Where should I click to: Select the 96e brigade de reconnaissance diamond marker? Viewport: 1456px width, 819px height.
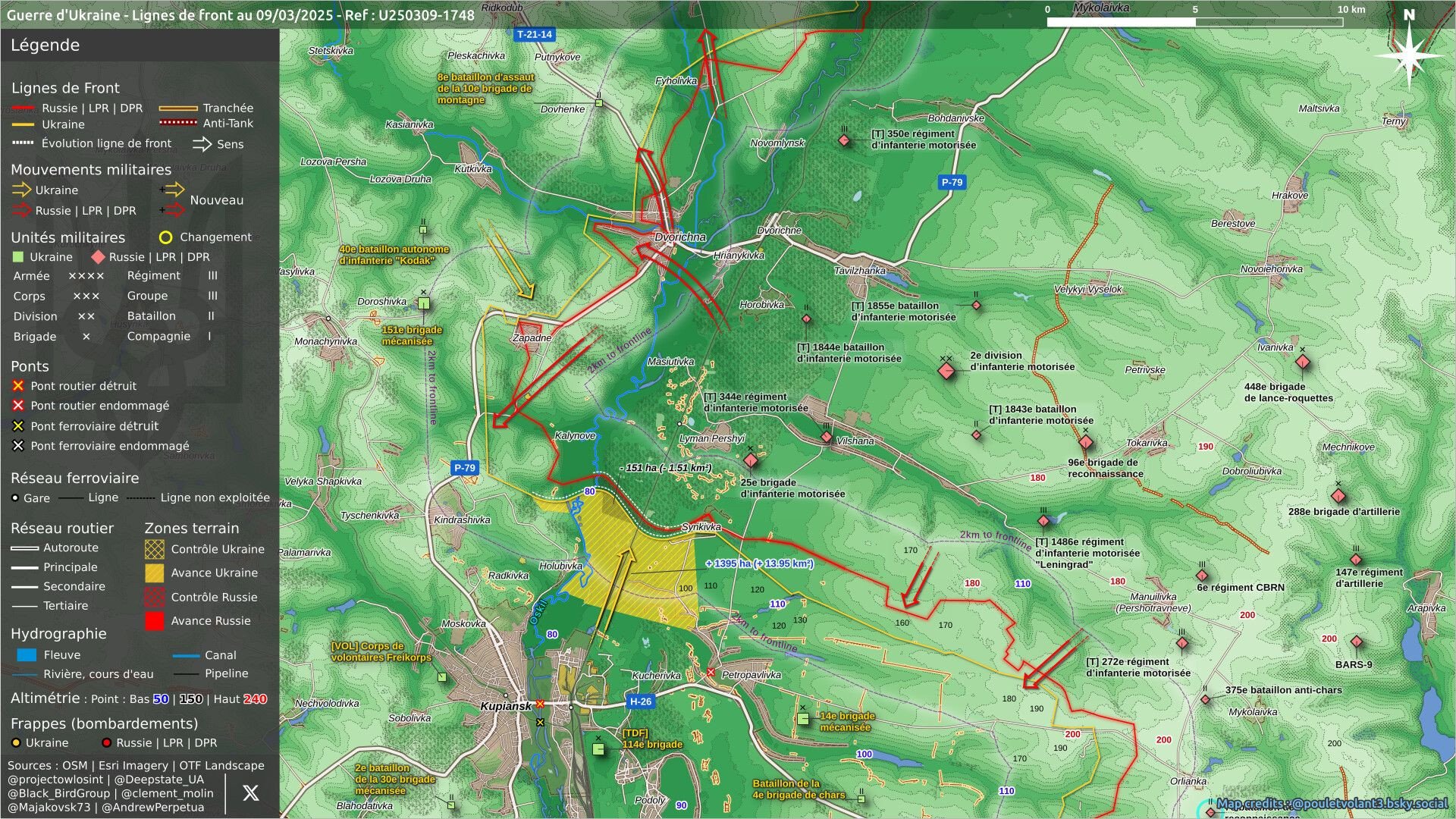(1086, 442)
